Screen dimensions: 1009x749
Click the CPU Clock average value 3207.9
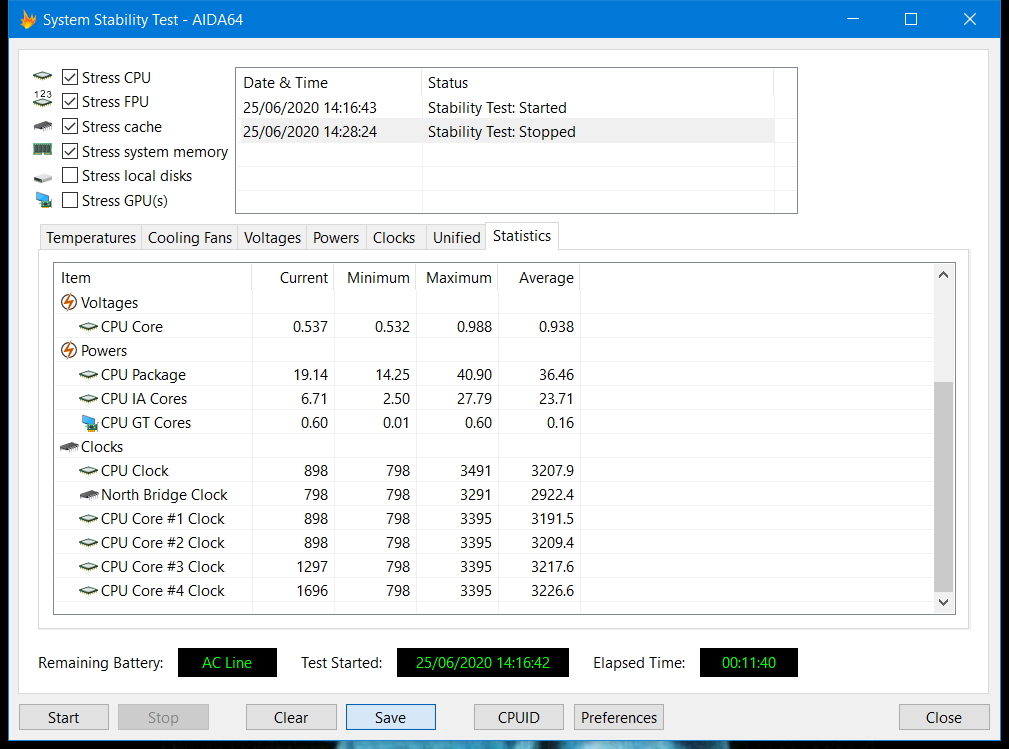[552, 471]
